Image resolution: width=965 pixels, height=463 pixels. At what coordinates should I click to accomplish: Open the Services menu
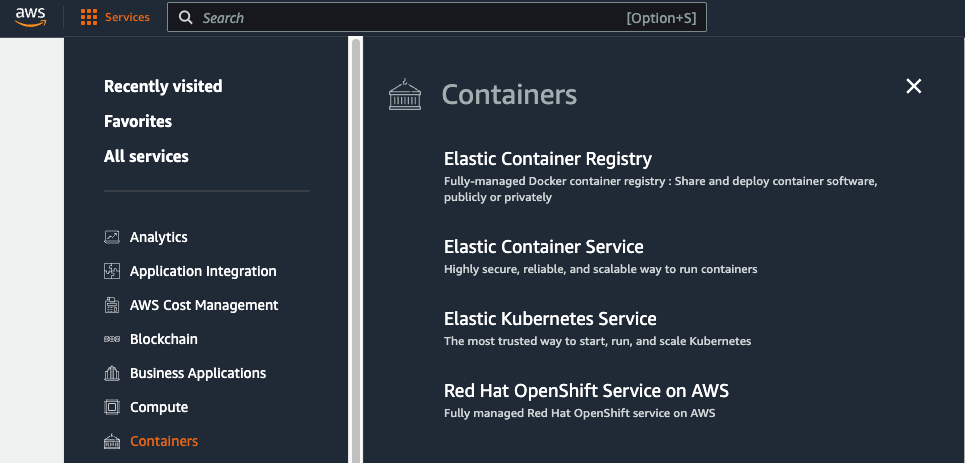pos(115,17)
